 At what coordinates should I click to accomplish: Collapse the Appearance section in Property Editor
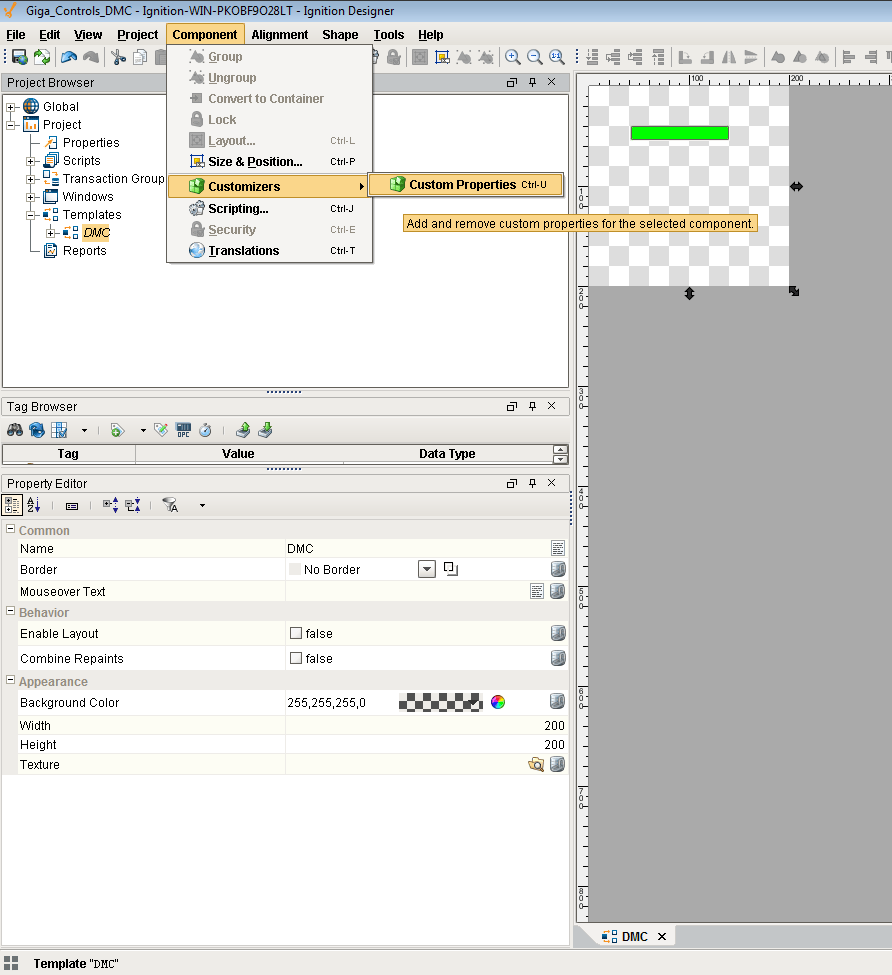click(x=11, y=682)
